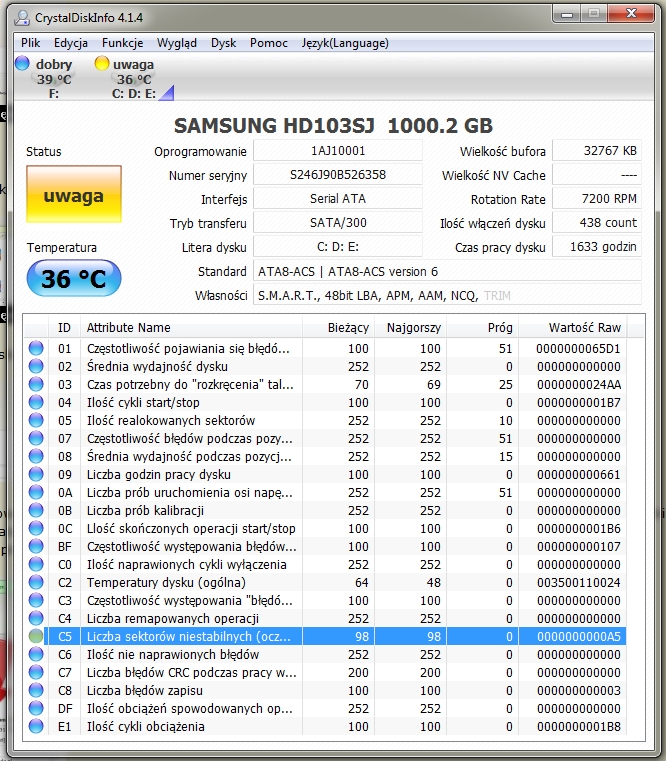Image resolution: width=666 pixels, height=761 pixels.
Task: Sort by the Próg column header
Action: coord(483,328)
